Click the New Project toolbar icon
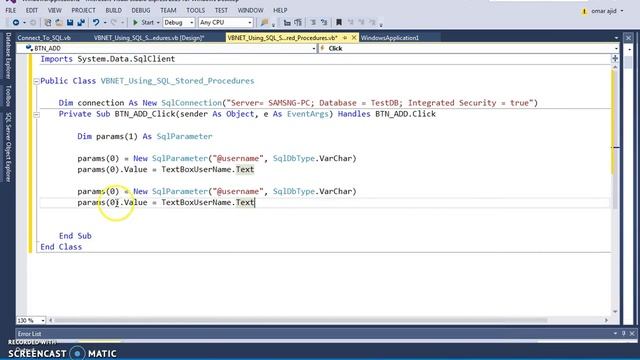The width and height of the screenshot is (640, 360). click(x=47, y=22)
